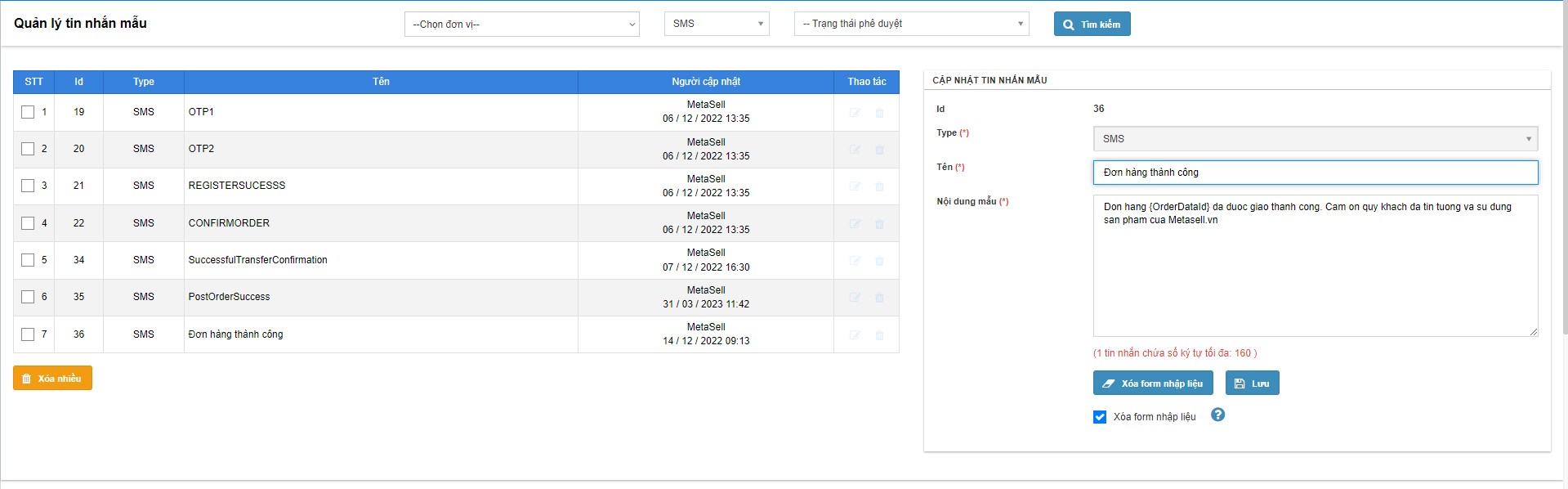Uncheck the Xóa form nhập liệu checkbox

click(x=1100, y=417)
